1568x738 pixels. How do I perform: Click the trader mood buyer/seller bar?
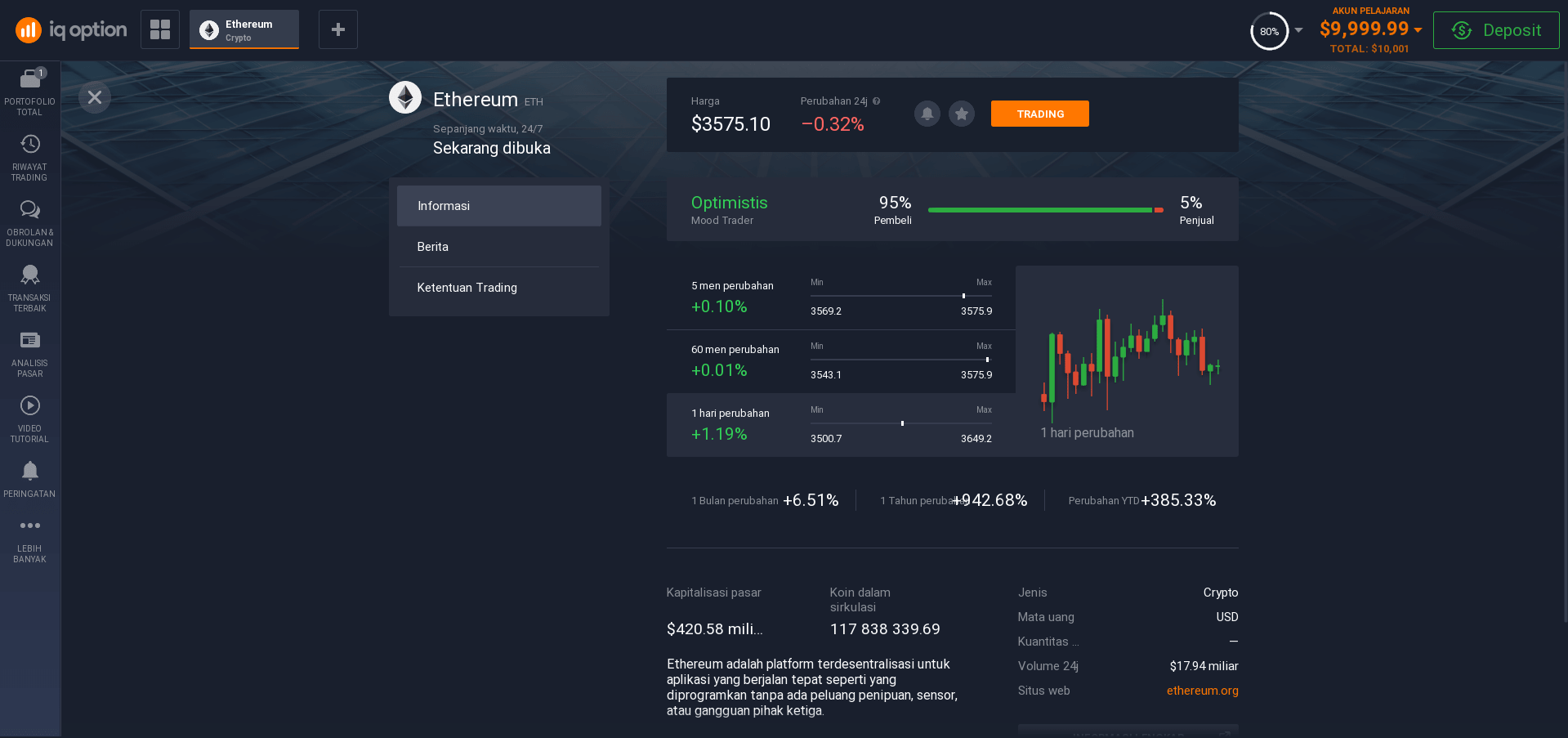pos(1046,210)
